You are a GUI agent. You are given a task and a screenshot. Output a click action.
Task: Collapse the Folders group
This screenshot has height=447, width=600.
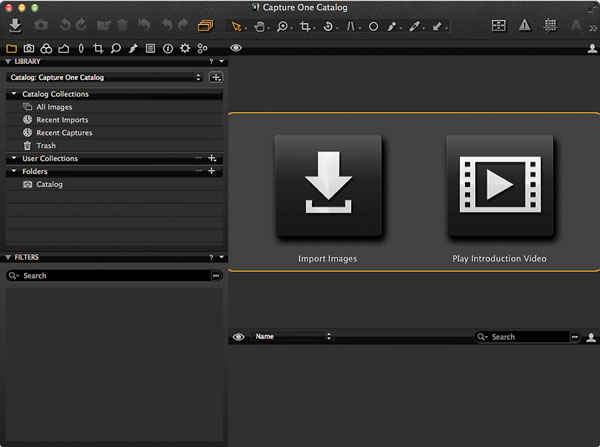14,171
